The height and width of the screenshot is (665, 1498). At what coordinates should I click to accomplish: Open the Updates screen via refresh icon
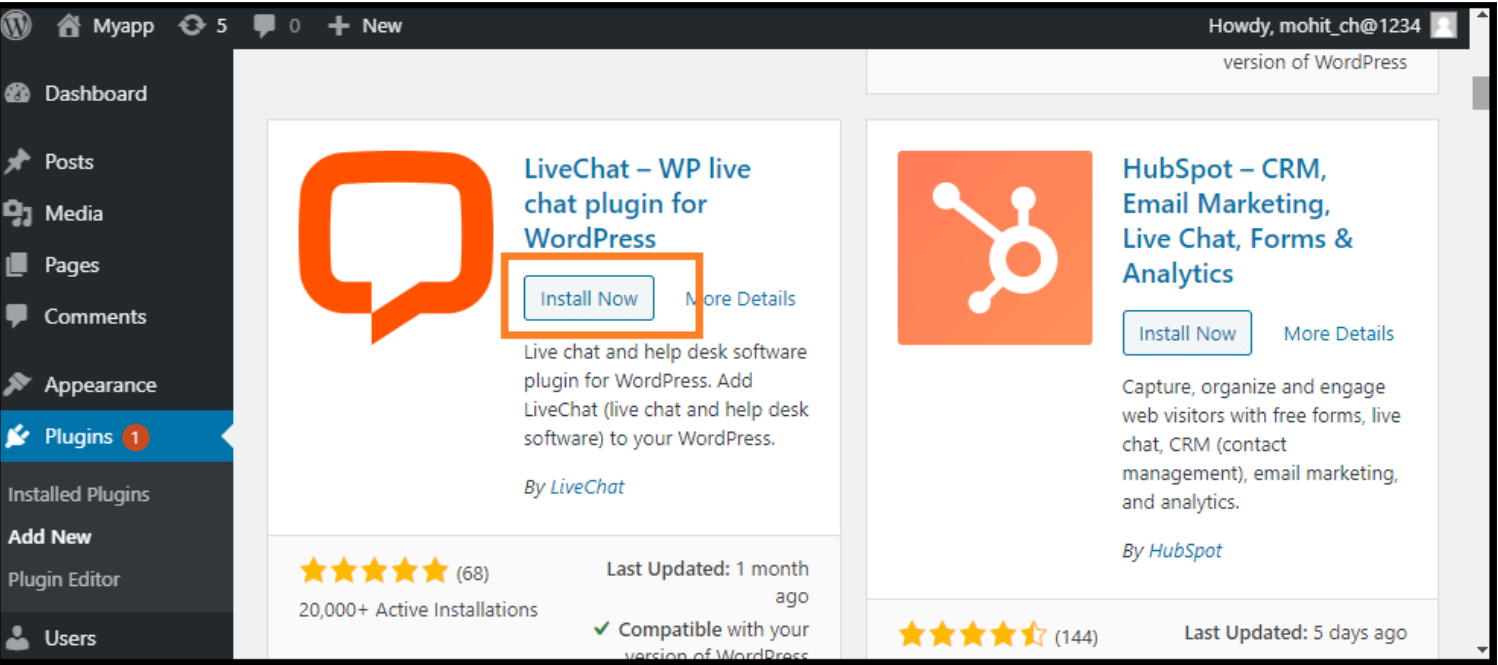[x=191, y=25]
